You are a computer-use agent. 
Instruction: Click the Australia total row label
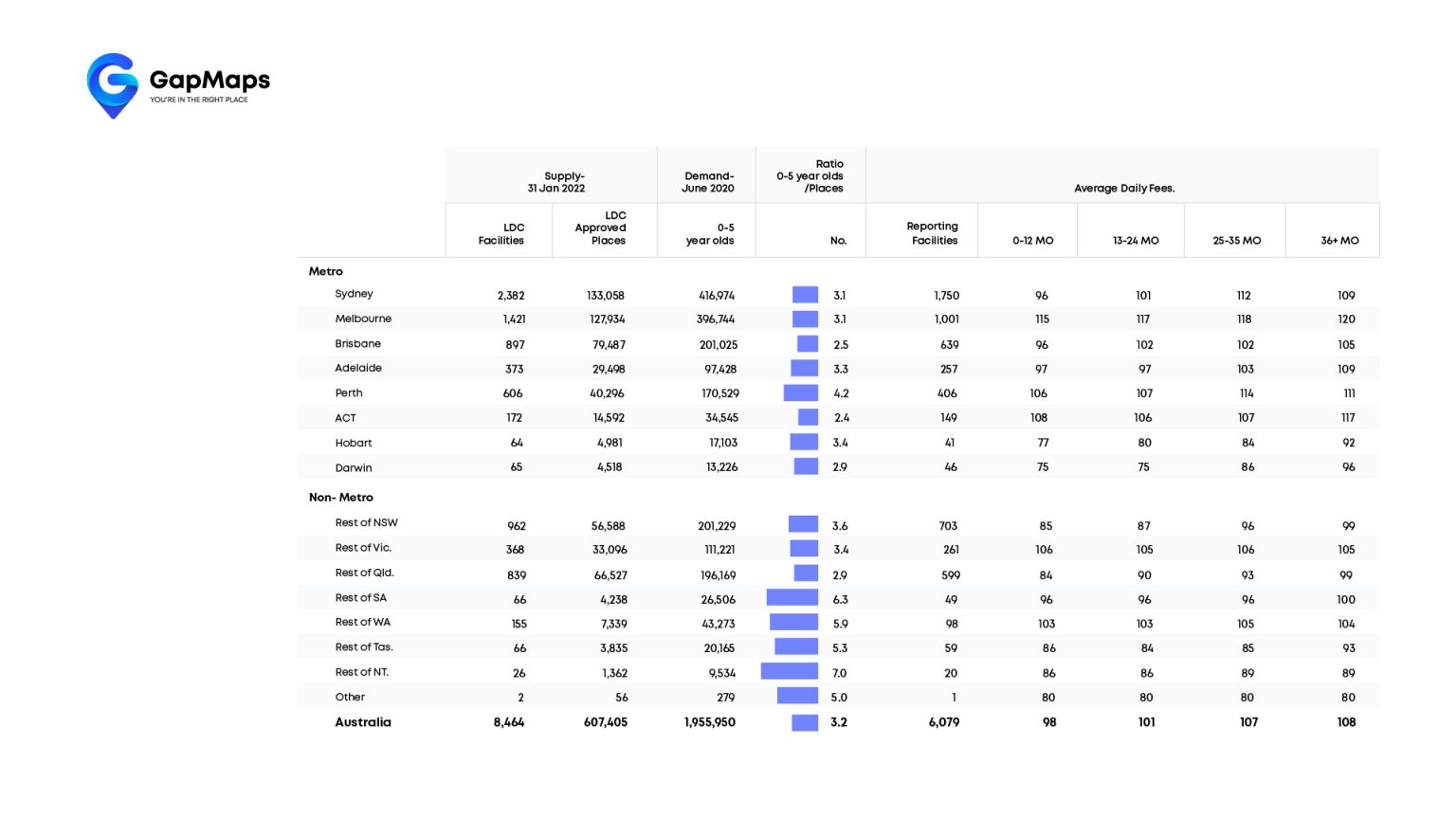click(362, 722)
